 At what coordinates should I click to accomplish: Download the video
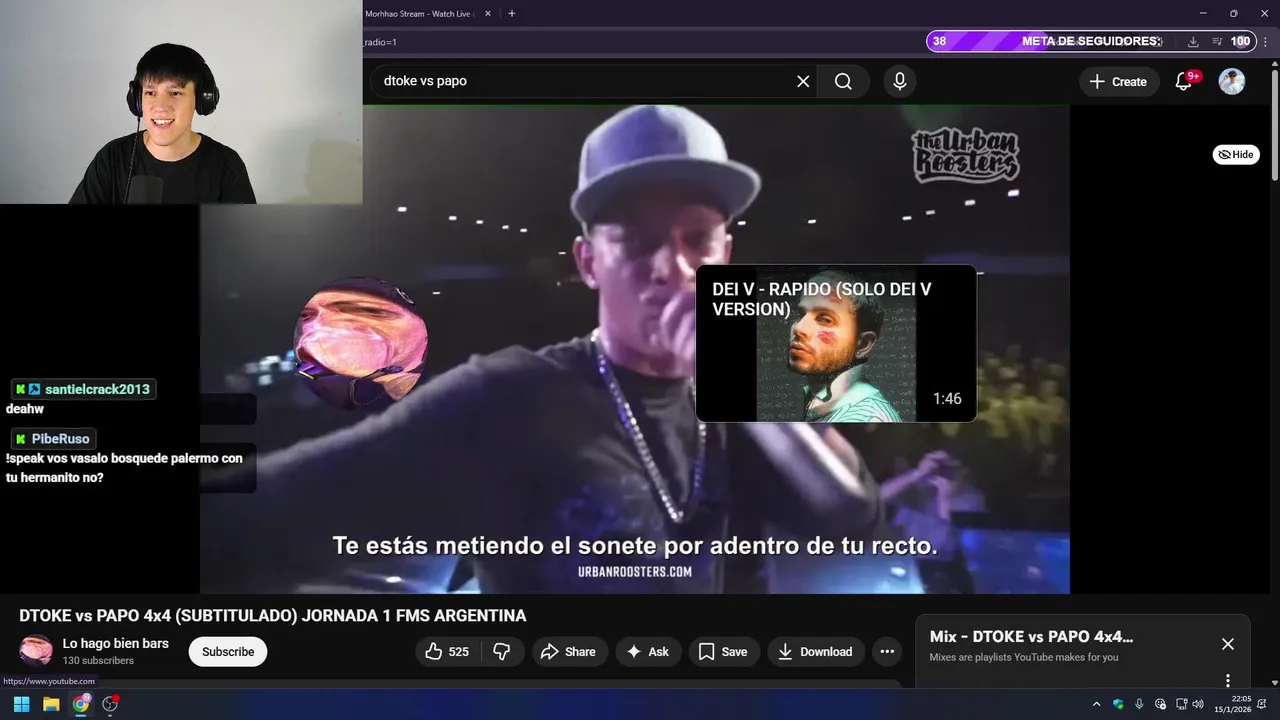815,651
